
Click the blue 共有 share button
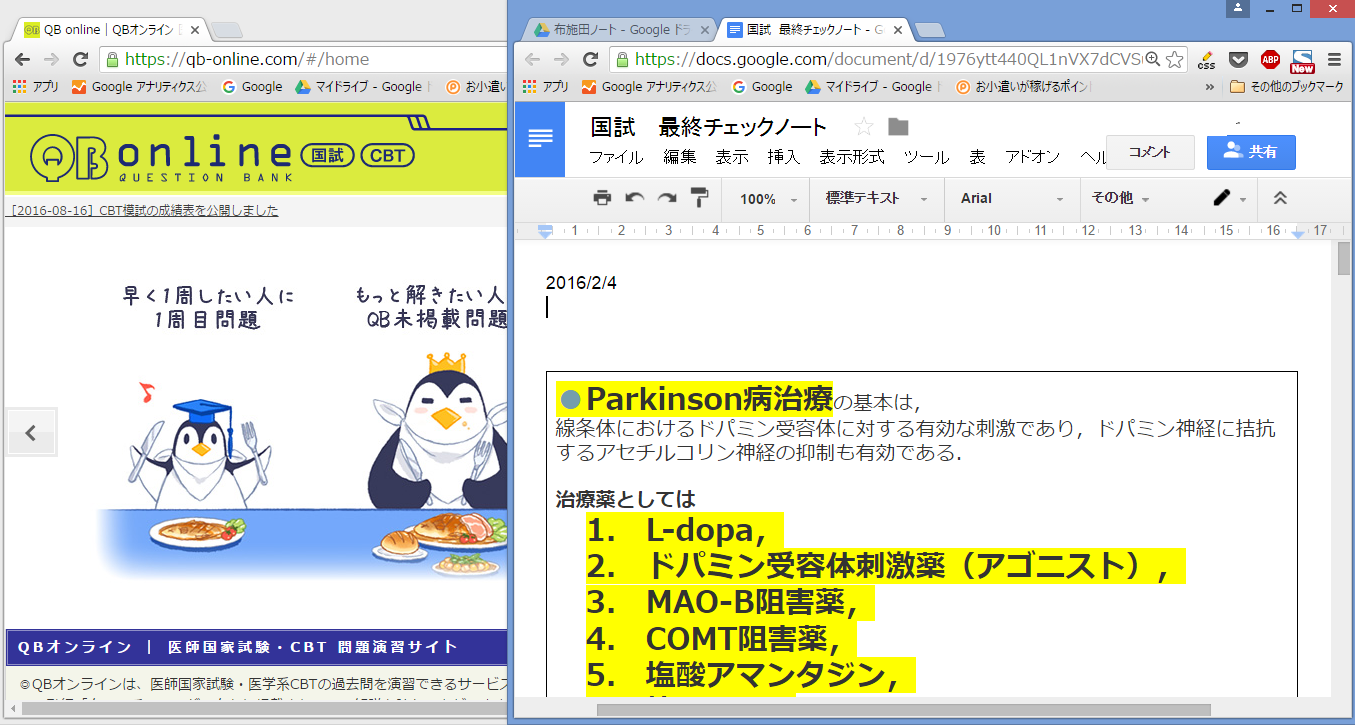tap(1251, 152)
